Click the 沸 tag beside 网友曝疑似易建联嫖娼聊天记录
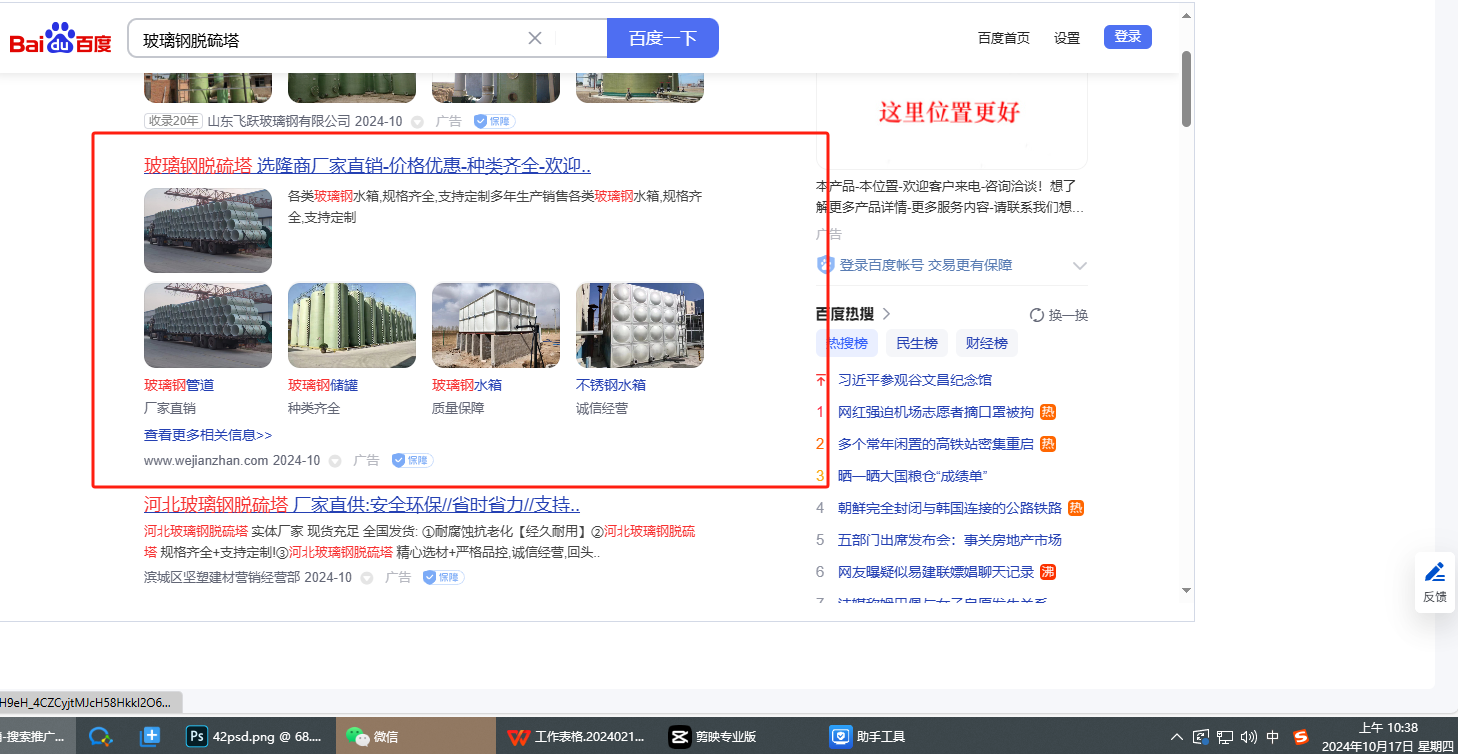The image size is (1458, 754). pos(1048,572)
